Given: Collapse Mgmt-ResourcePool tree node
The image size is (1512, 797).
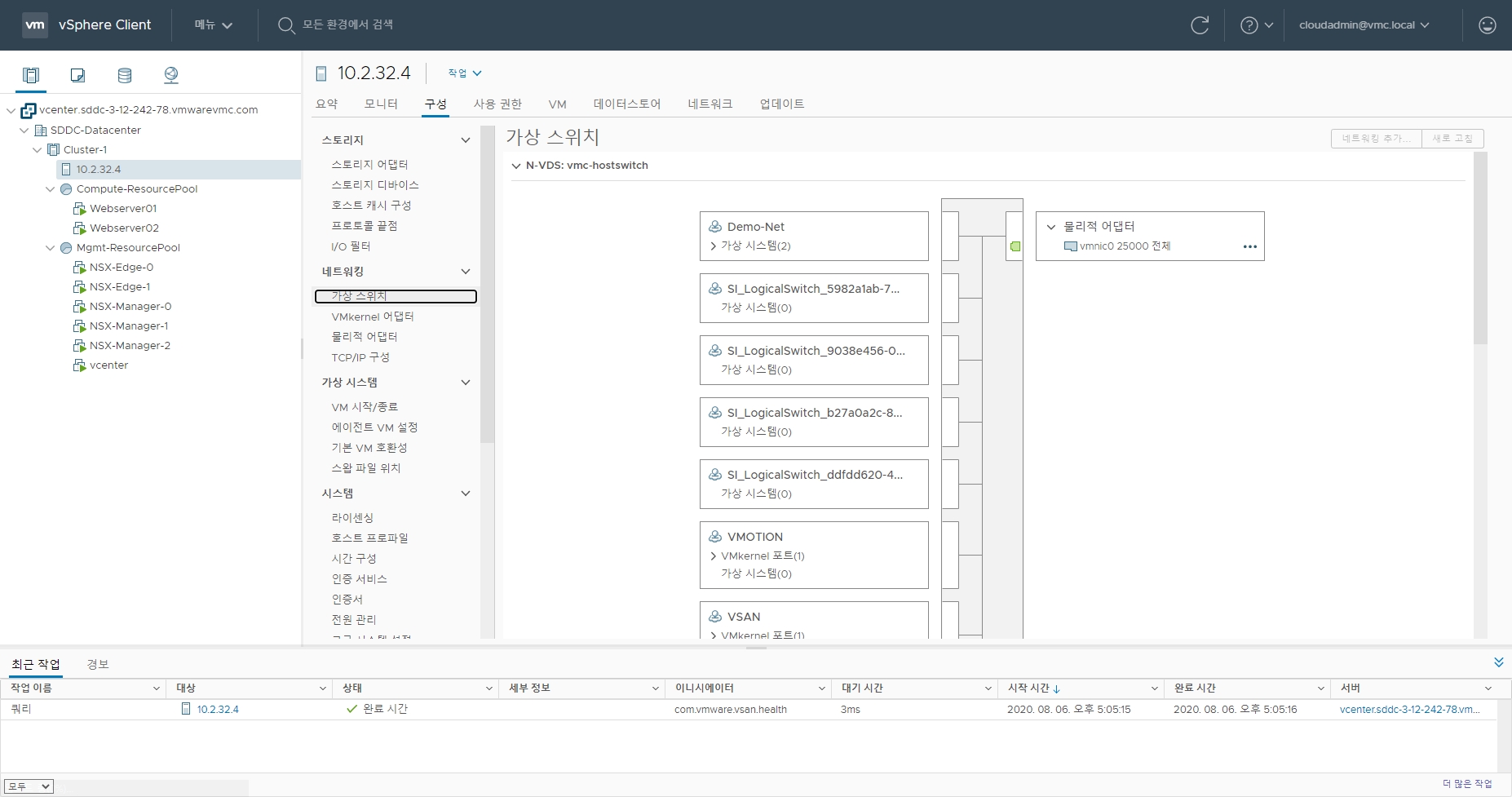Looking at the screenshot, I should [x=50, y=248].
